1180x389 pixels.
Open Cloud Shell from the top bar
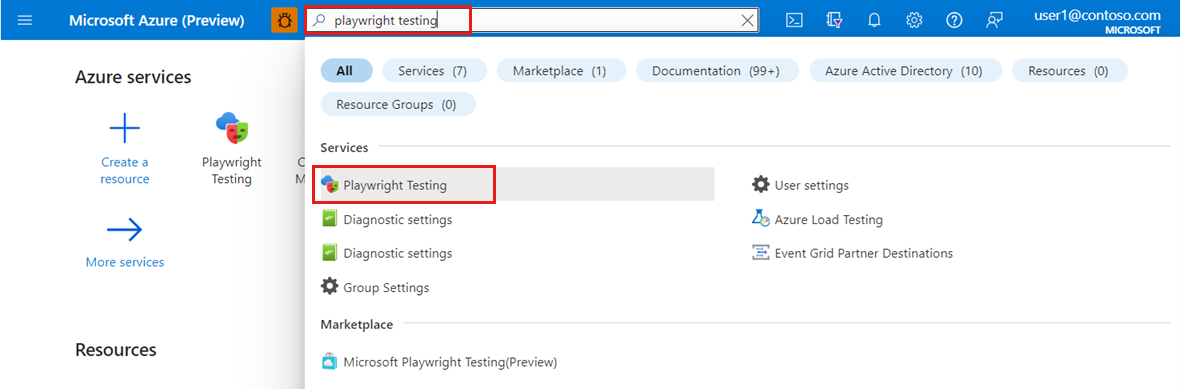pos(793,20)
